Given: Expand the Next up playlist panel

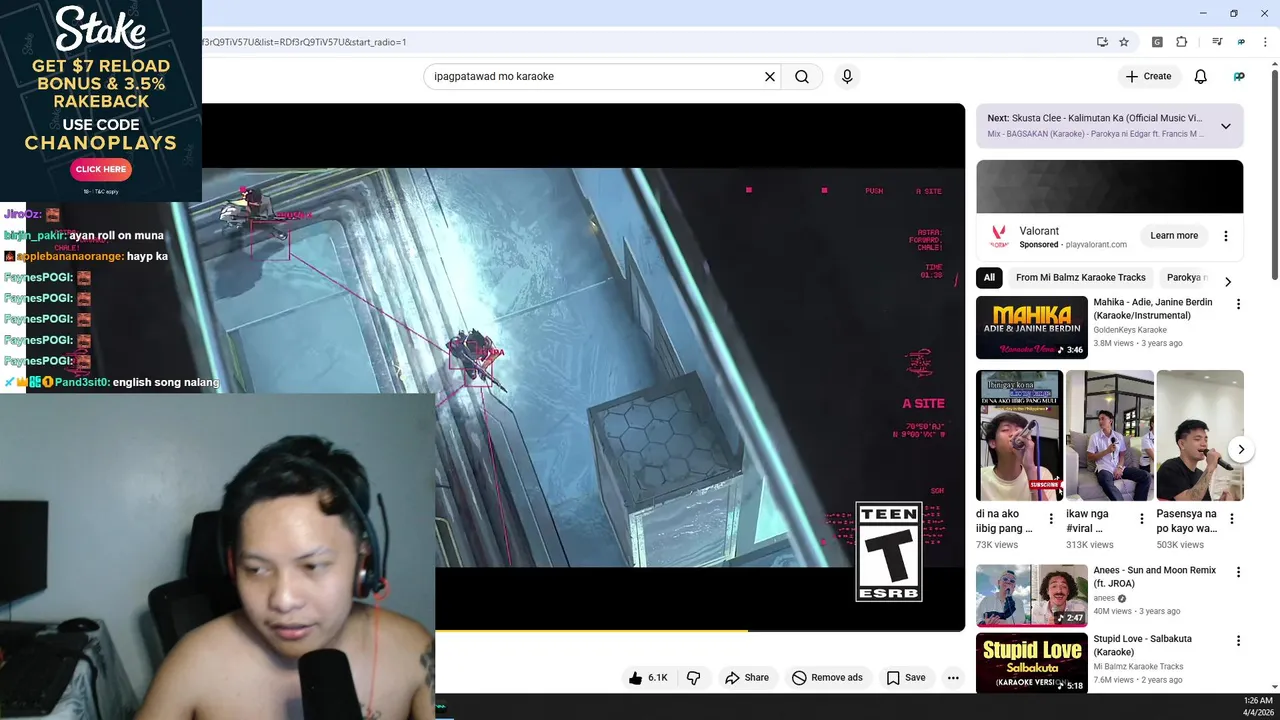Looking at the screenshot, I should (x=1226, y=126).
